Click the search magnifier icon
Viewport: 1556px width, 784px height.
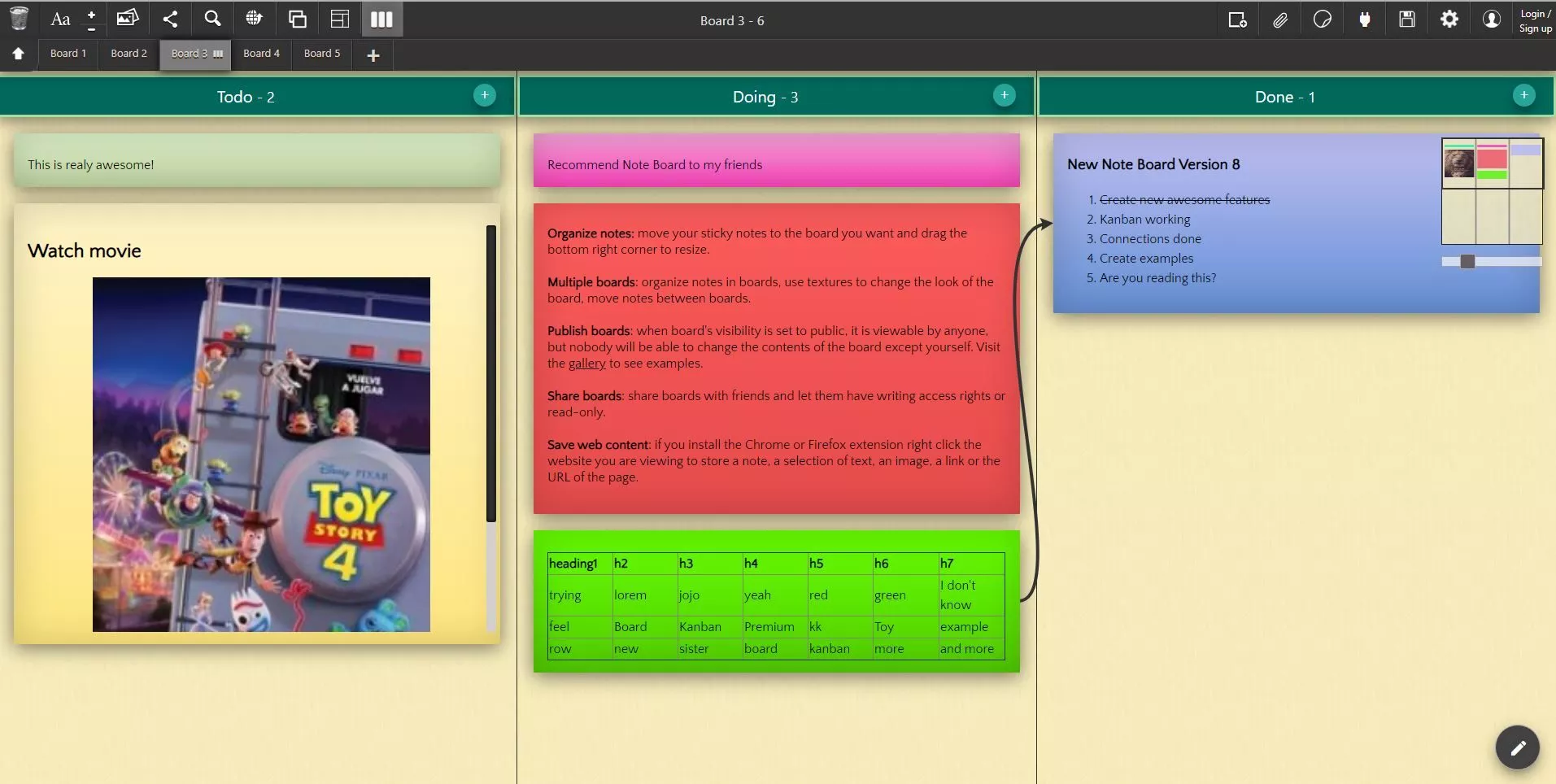coord(212,19)
